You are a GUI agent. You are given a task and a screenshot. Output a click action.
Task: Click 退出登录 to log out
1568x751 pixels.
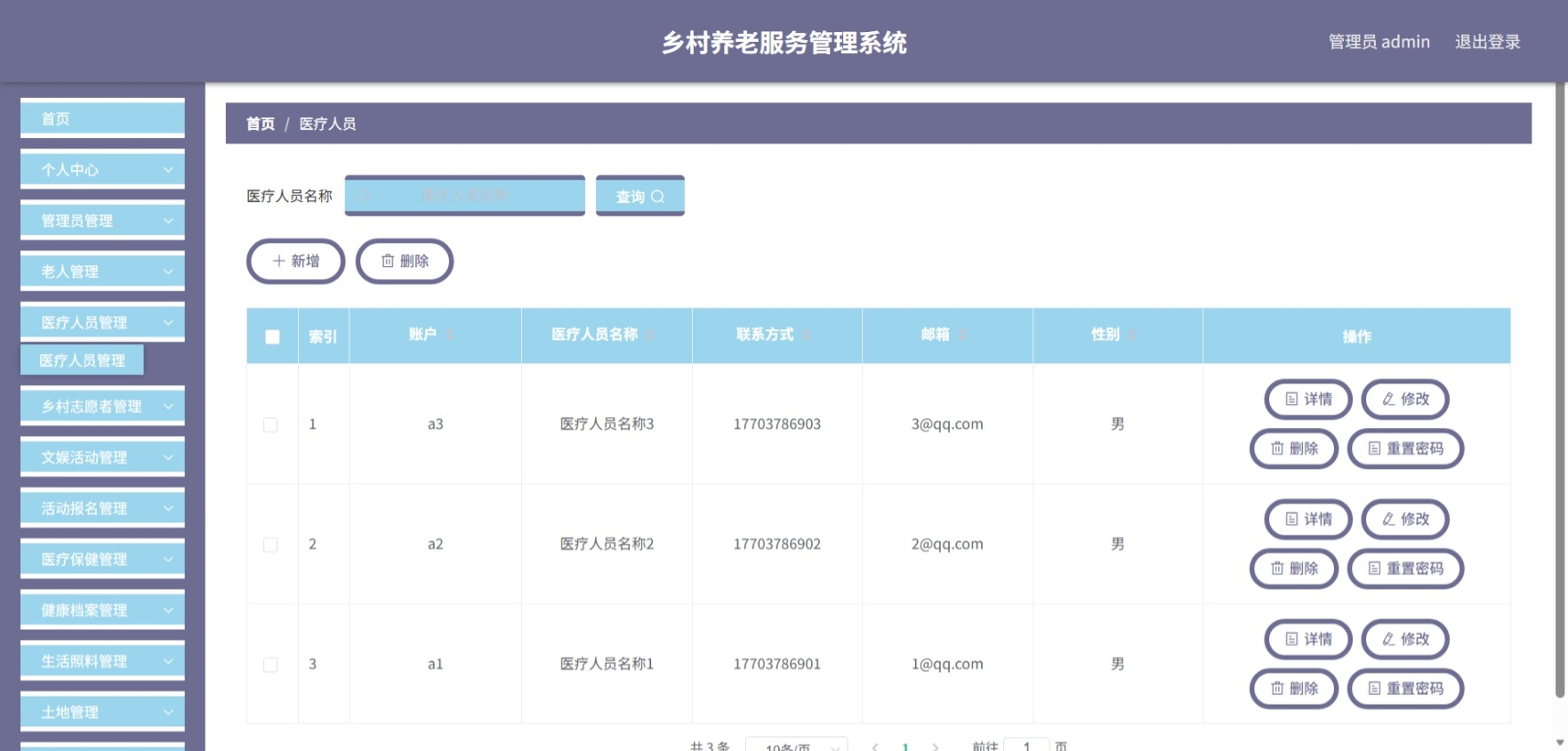coord(1487,42)
